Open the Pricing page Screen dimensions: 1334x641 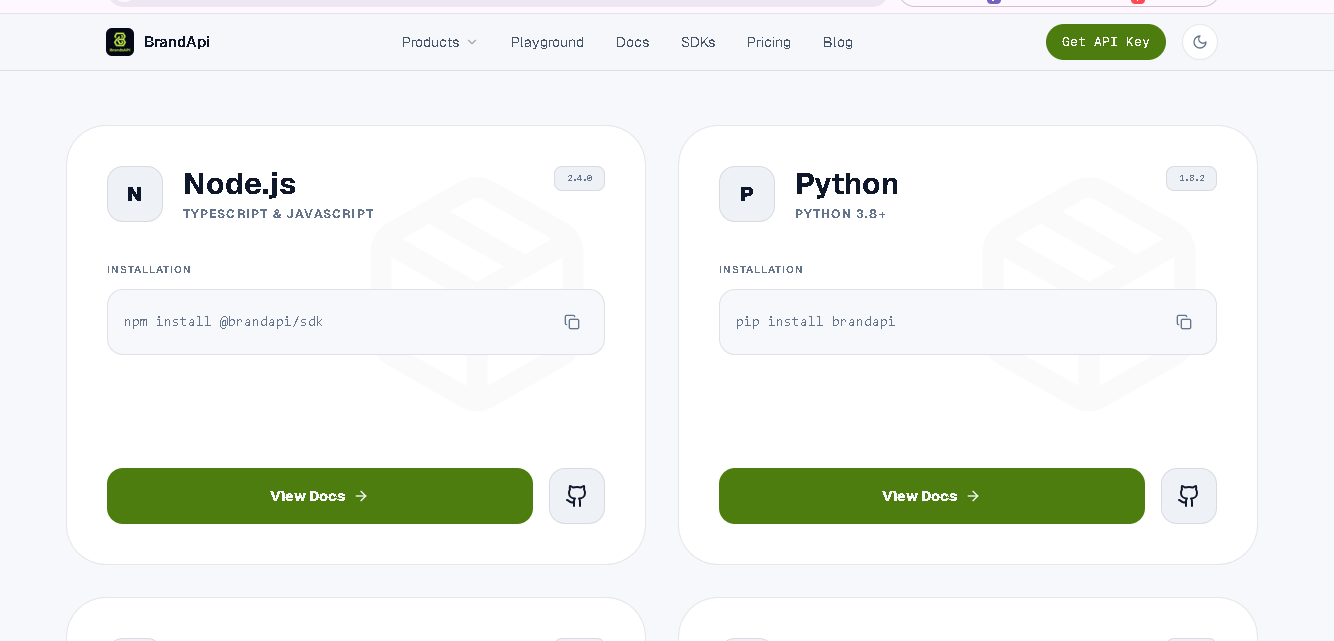pyautogui.click(x=769, y=42)
